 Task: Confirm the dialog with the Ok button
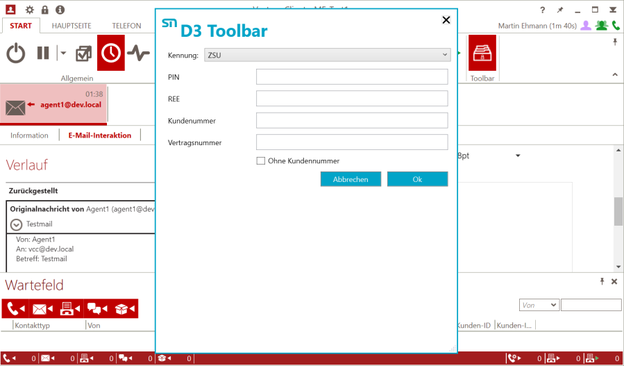(x=417, y=179)
